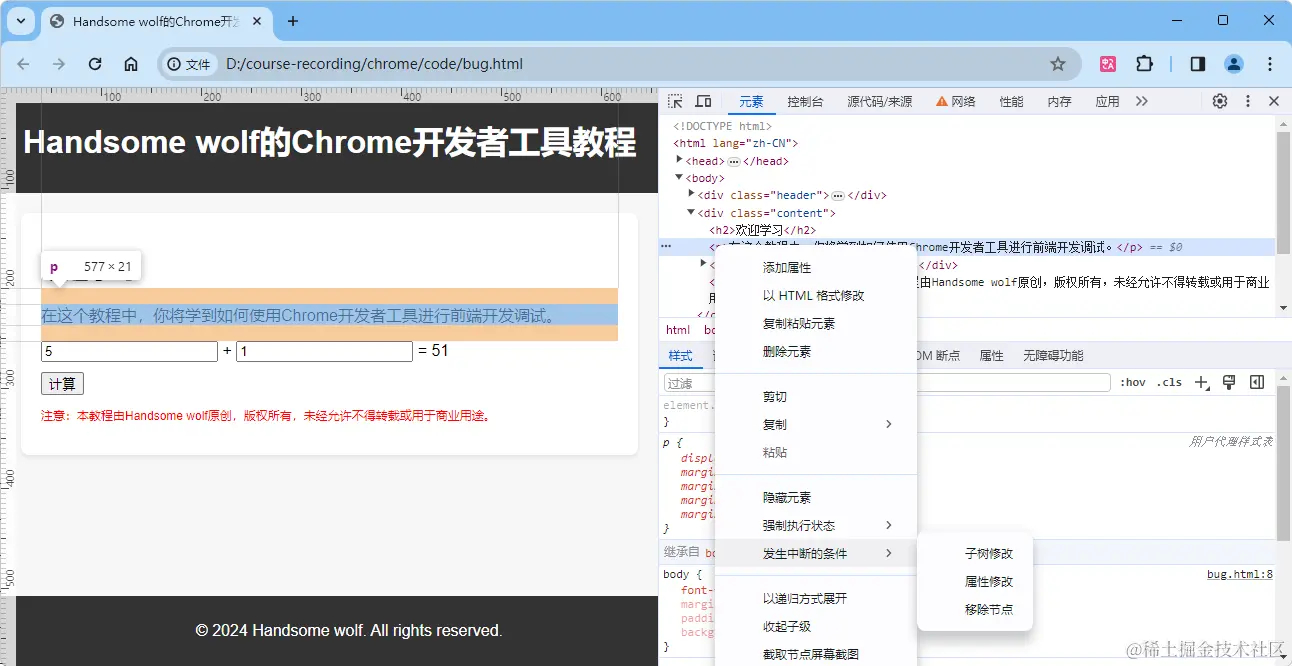
Task: Open bug.html:8 source link
Action: pyautogui.click(x=1239, y=574)
